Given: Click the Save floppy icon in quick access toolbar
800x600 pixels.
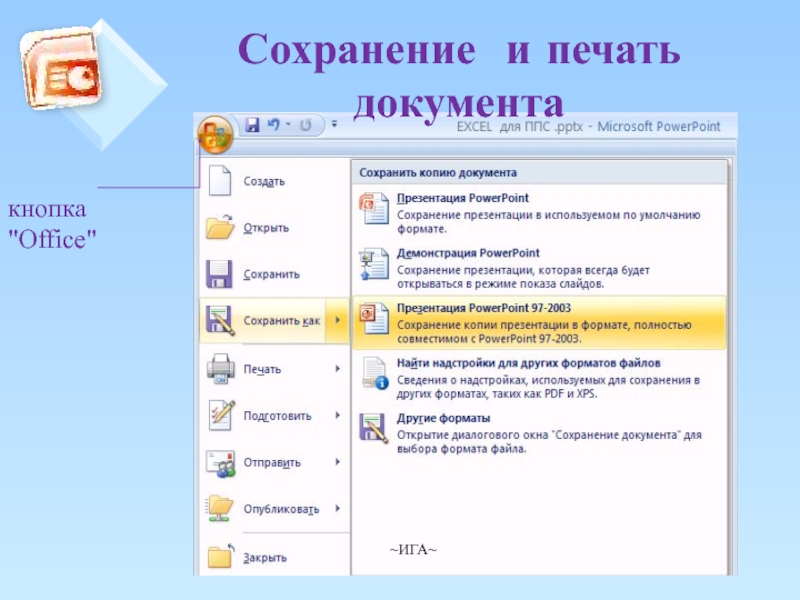Looking at the screenshot, I should (252, 124).
